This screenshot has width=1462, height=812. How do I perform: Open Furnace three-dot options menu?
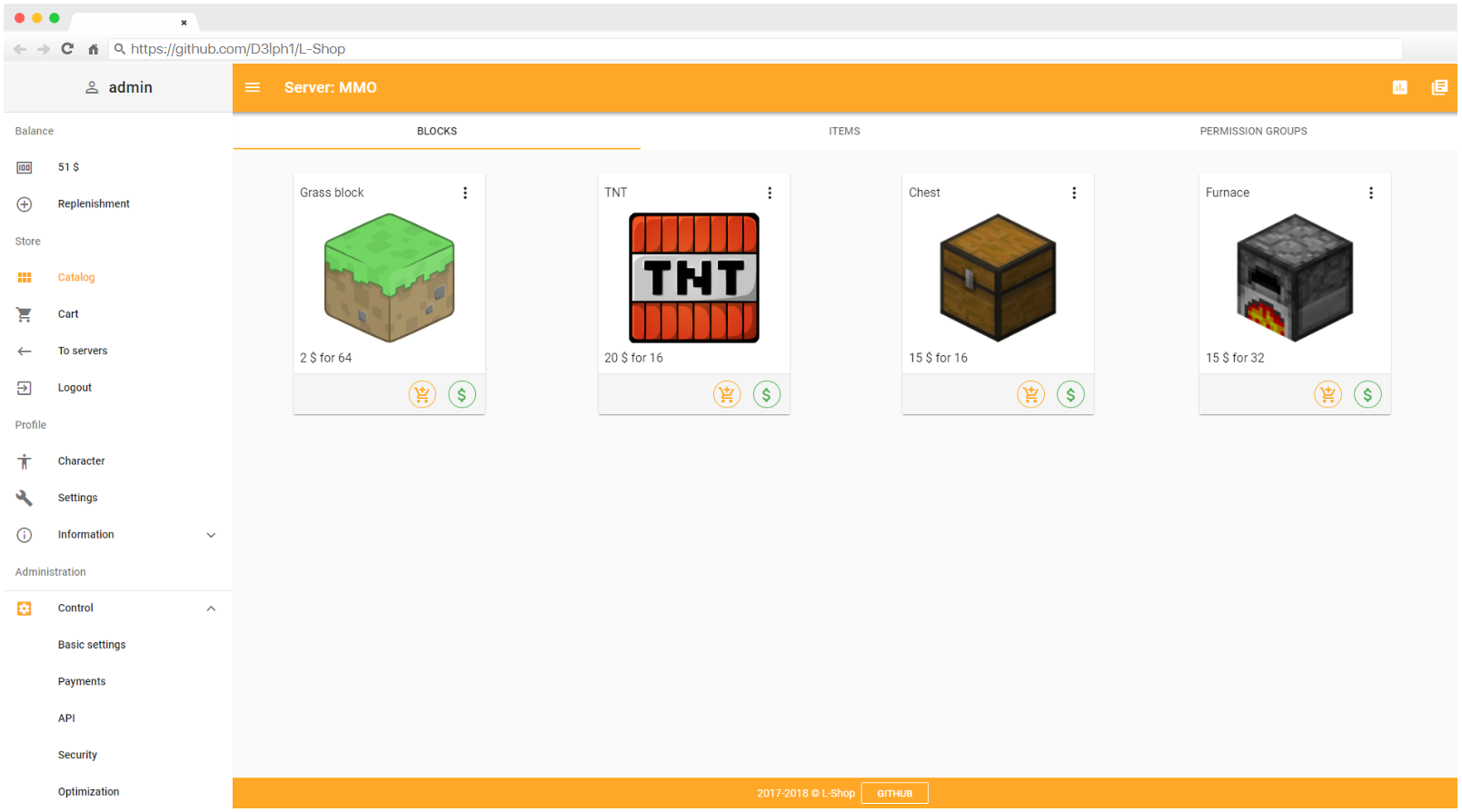(1371, 193)
